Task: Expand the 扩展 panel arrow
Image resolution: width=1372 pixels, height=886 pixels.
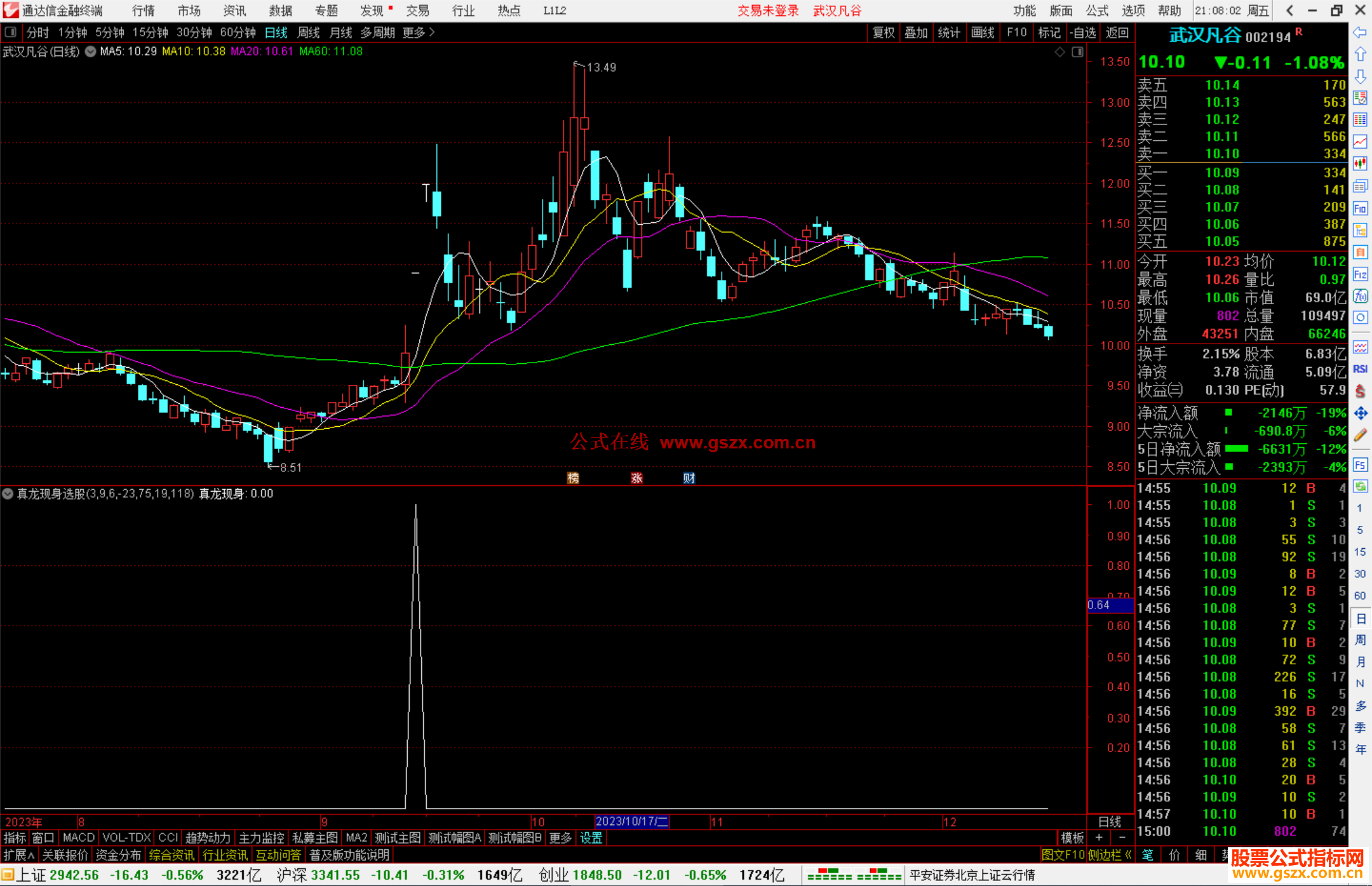Action: click(x=19, y=855)
